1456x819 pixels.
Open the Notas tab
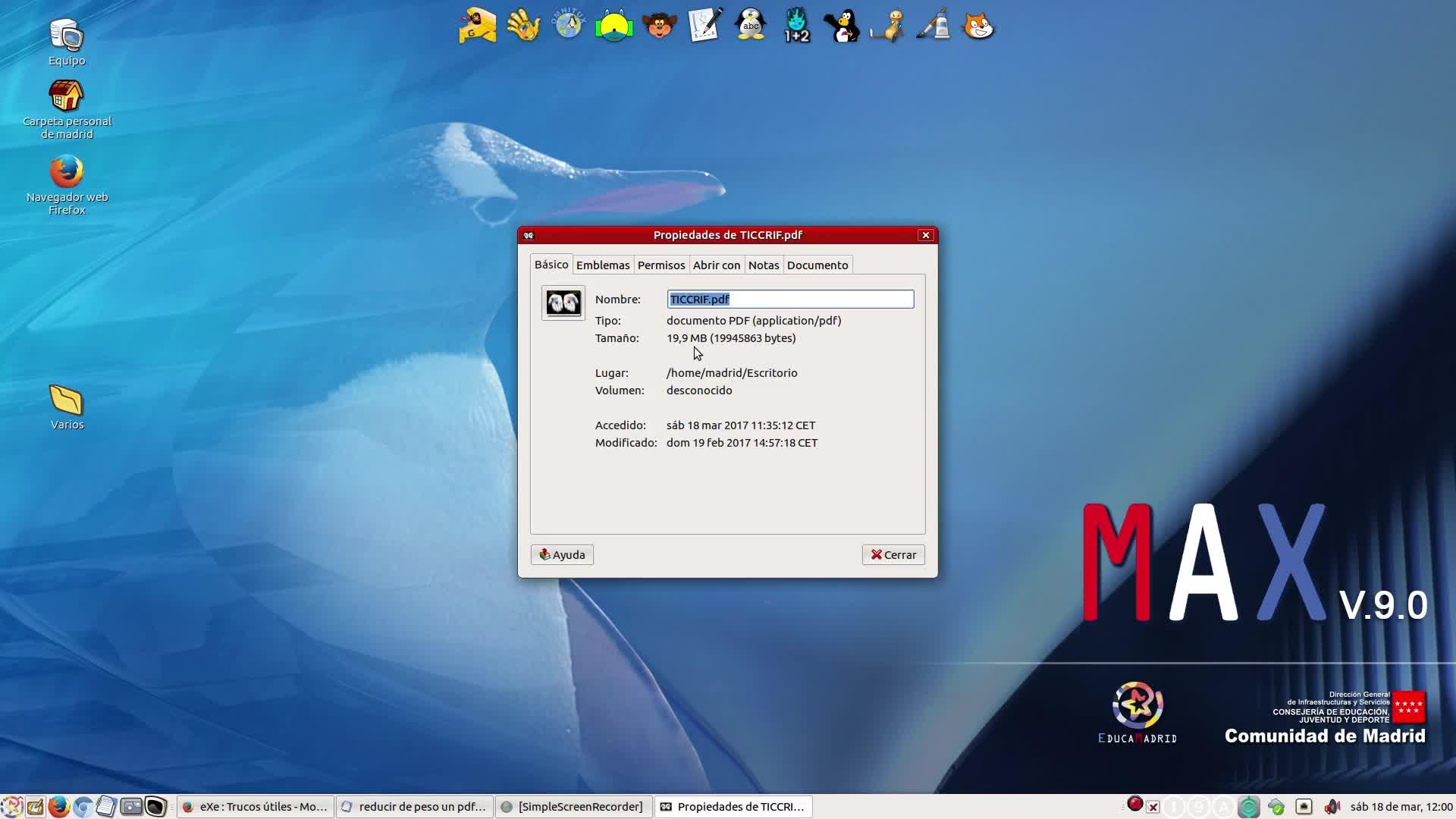[763, 265]
